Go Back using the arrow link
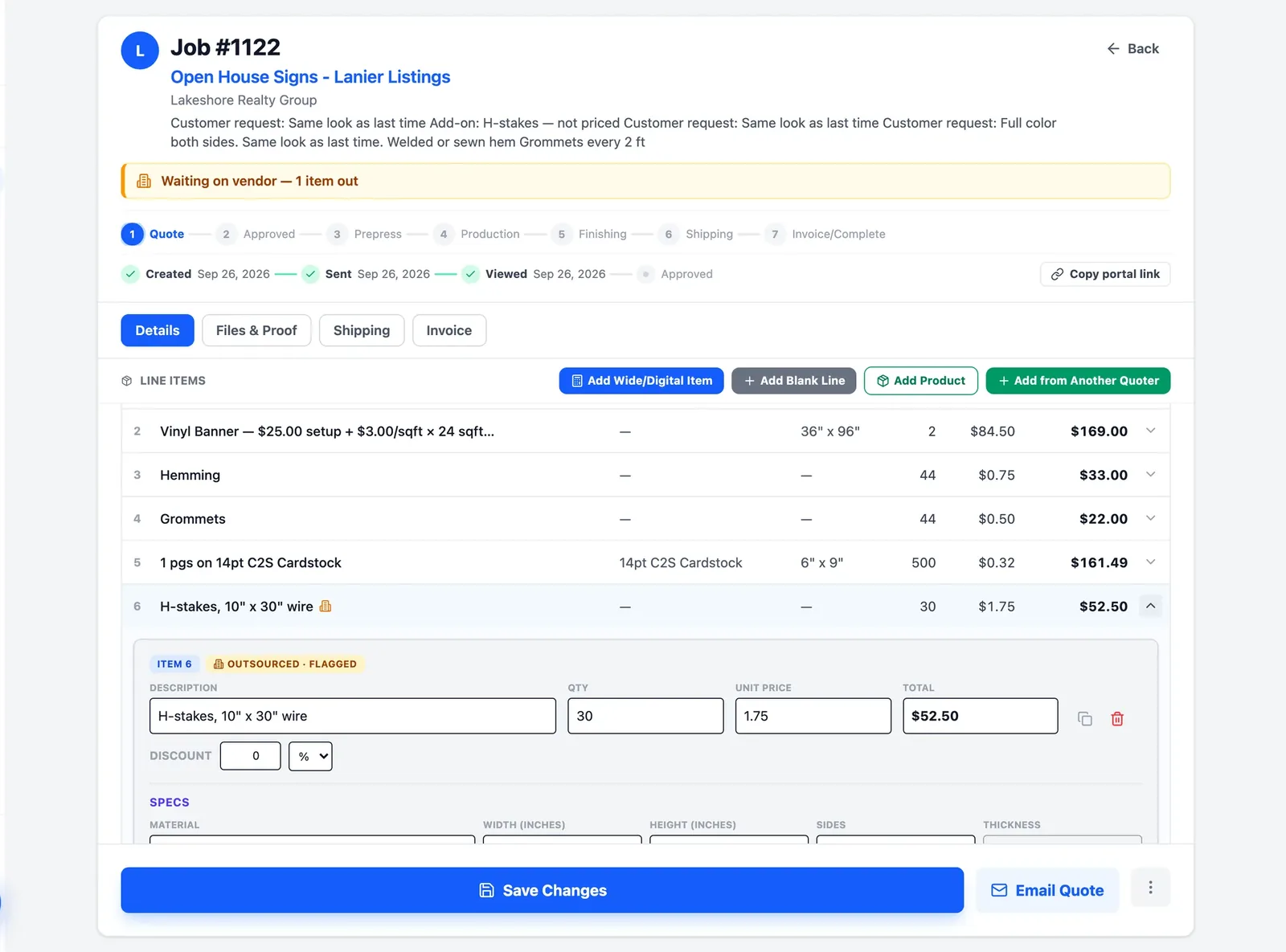Screen dimensions: 1286x952 coord(1132,49)
